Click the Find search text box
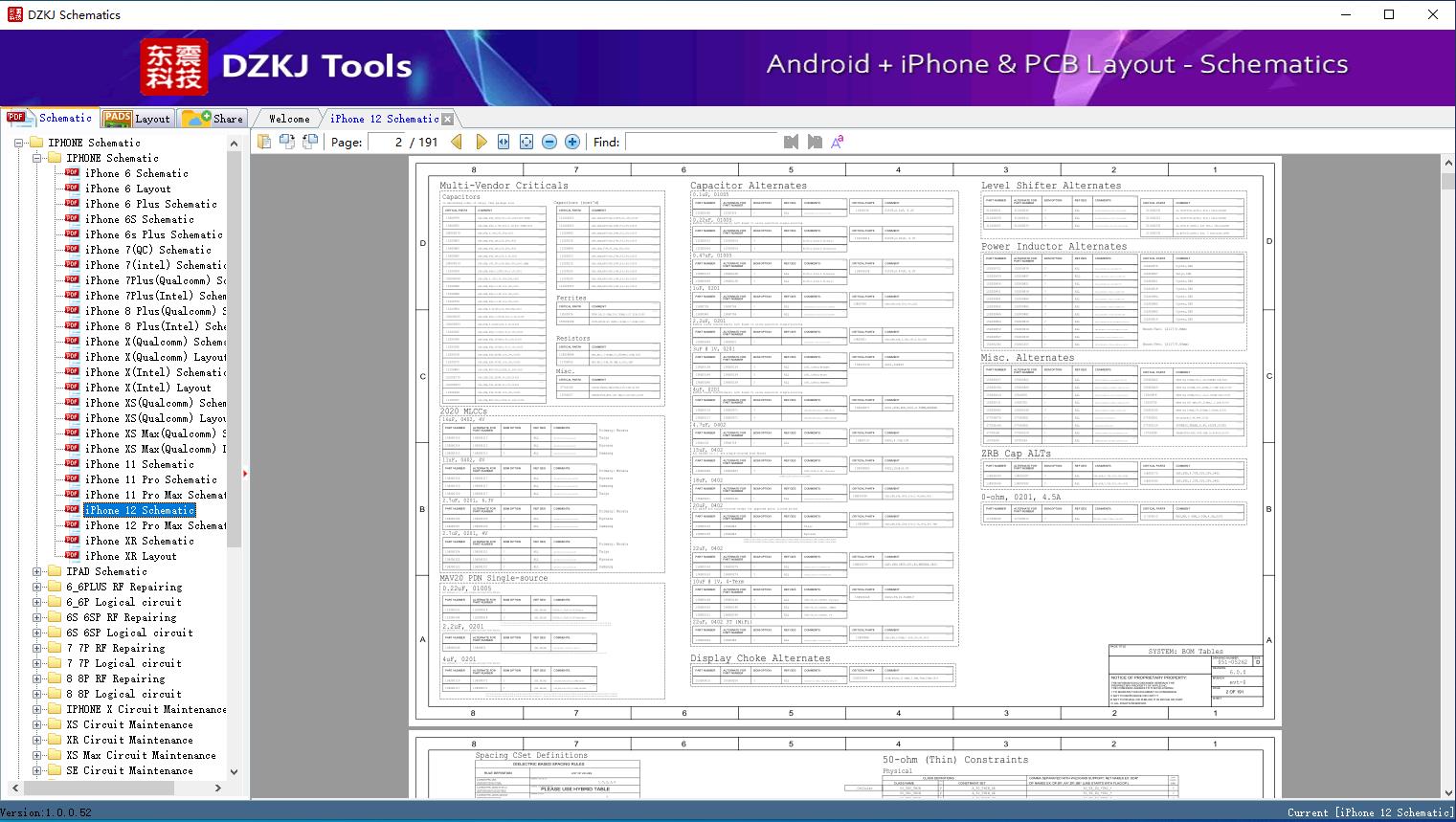 (x=701, y=142)
